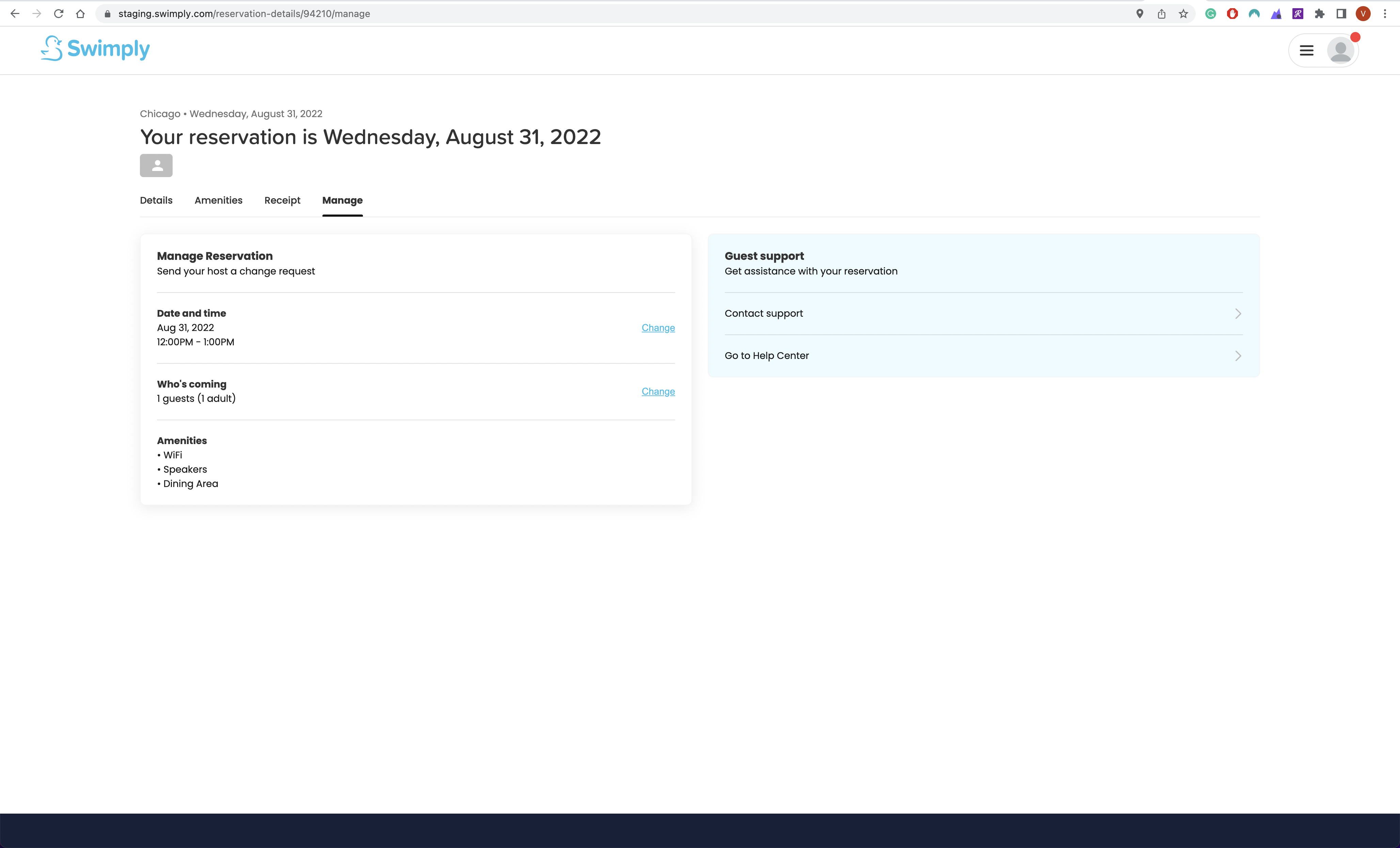The image size is (1400, 848).
Task: Switch to the Details tab
Action: pyautogui.click(x=156, y=200)
